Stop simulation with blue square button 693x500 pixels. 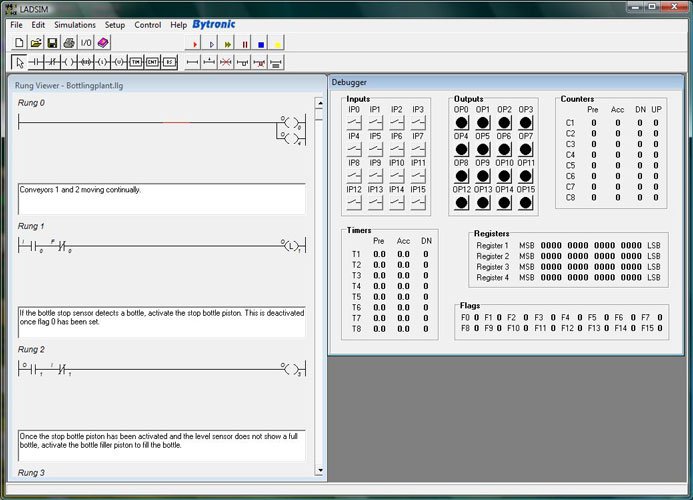(261, 44)
